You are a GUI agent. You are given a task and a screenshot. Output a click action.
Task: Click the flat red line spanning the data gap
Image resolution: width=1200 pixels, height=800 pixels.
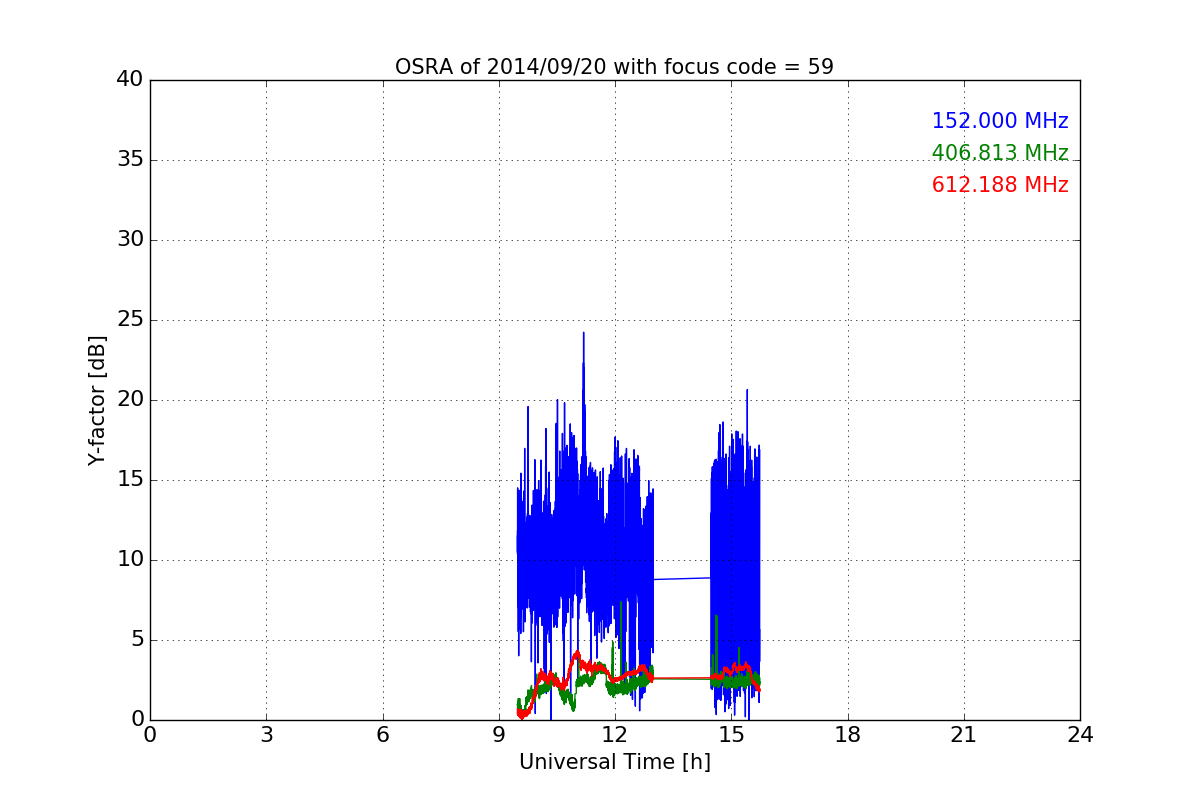pos(682,678)
